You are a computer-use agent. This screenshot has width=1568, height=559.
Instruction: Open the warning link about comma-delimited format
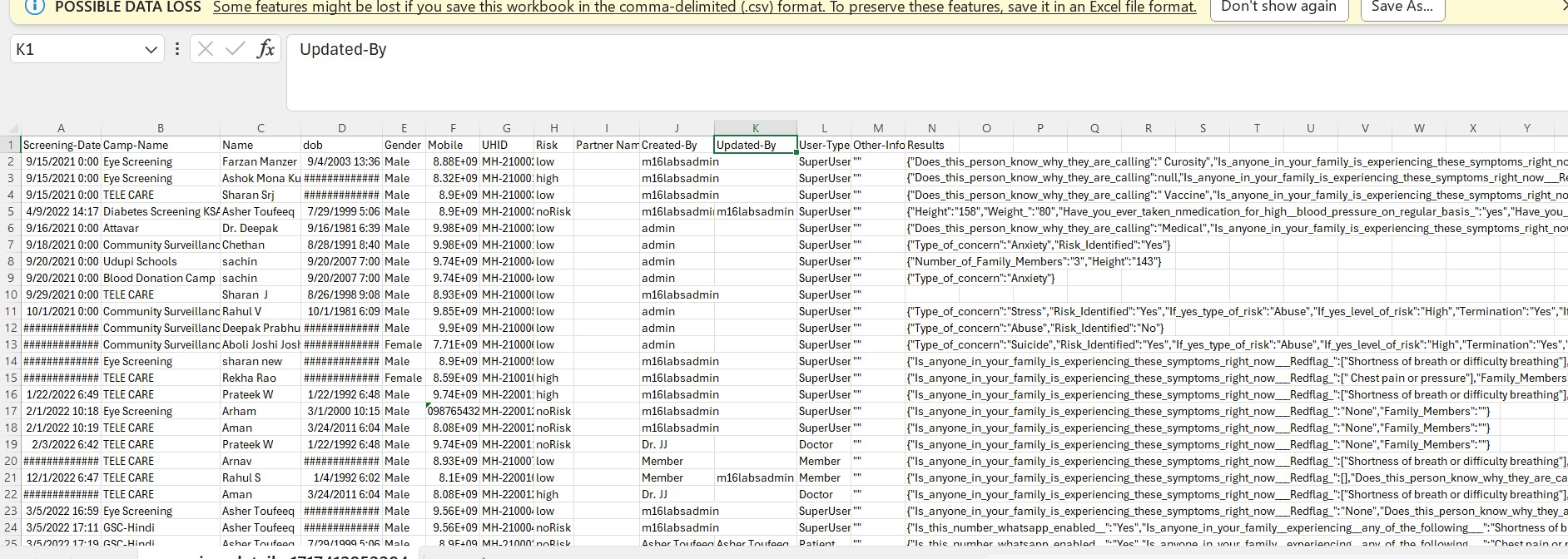click(x=704, y=7)
